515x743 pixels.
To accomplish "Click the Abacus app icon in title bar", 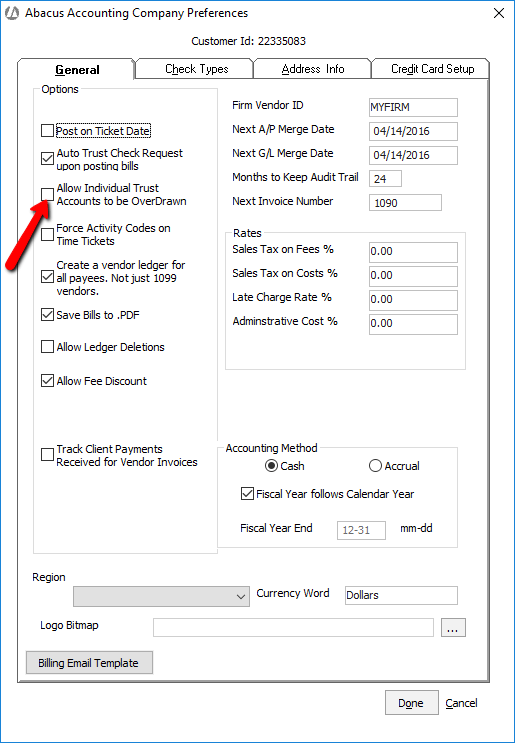I will pos(11,13).
